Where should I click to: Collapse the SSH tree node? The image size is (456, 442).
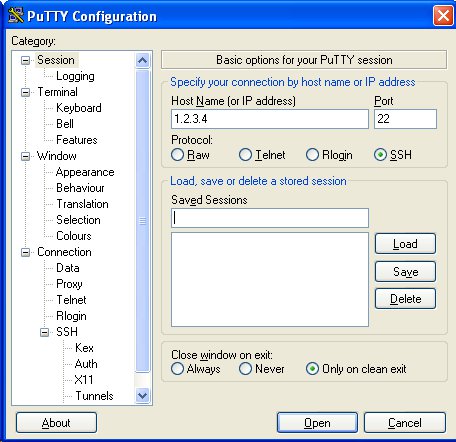[44, 332]
